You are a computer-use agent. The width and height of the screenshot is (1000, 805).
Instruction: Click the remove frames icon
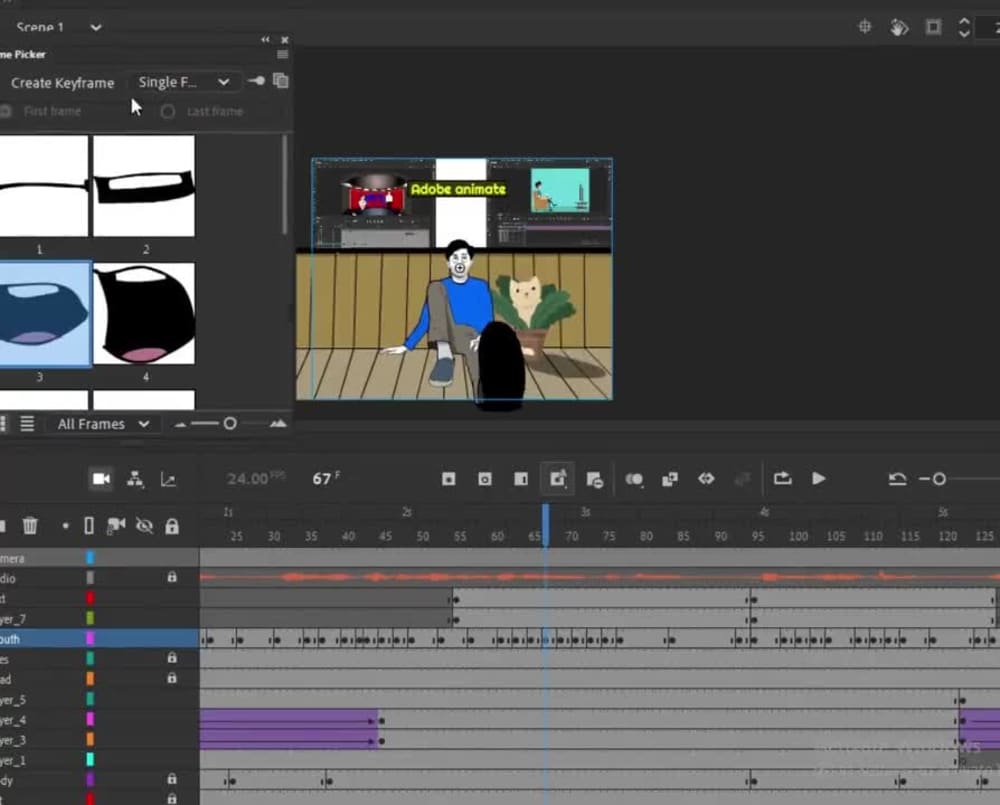[594, 479]
